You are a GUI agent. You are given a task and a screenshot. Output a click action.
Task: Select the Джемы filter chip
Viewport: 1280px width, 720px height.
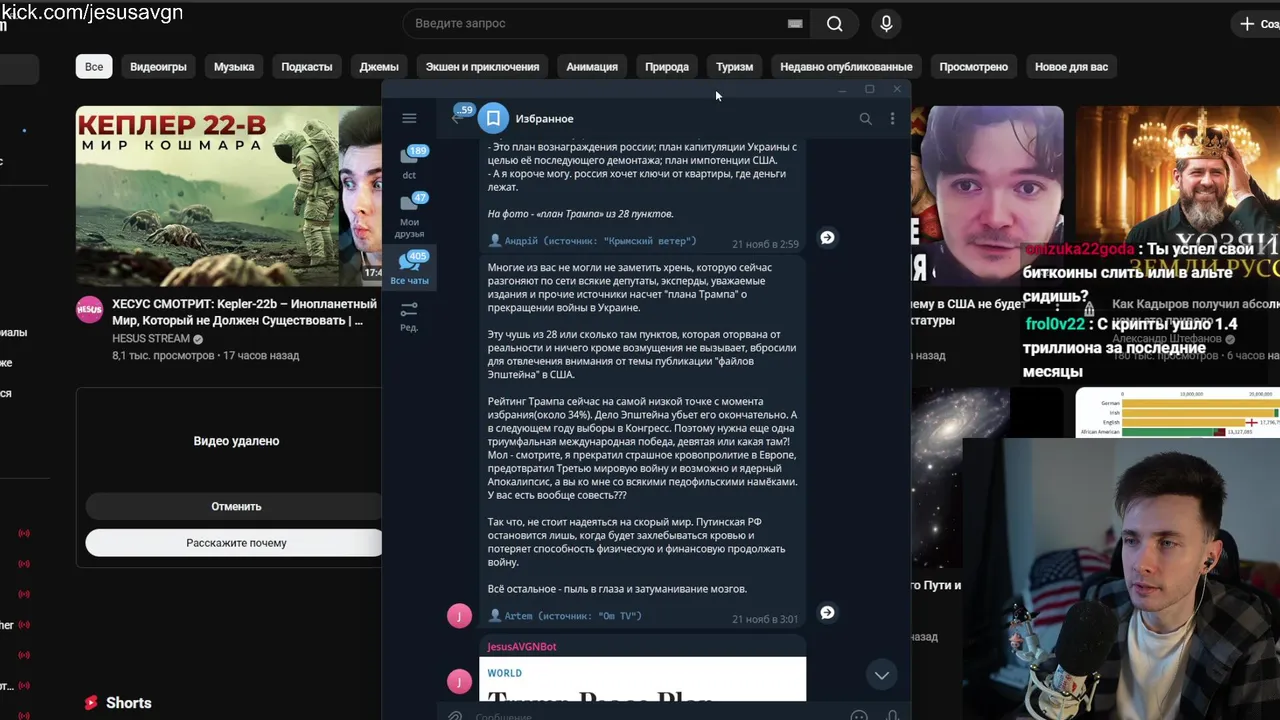(x=379, y=67)
